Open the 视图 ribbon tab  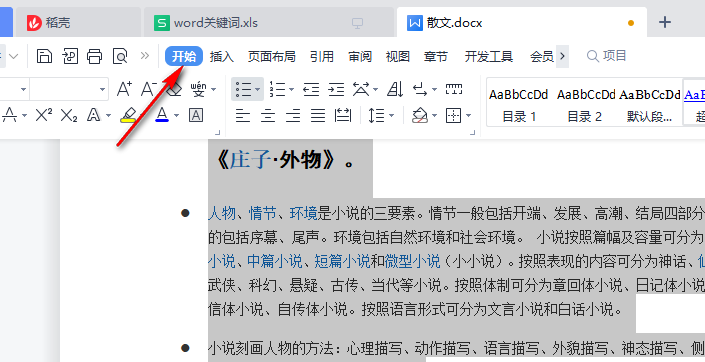click(x=397, y=56)
